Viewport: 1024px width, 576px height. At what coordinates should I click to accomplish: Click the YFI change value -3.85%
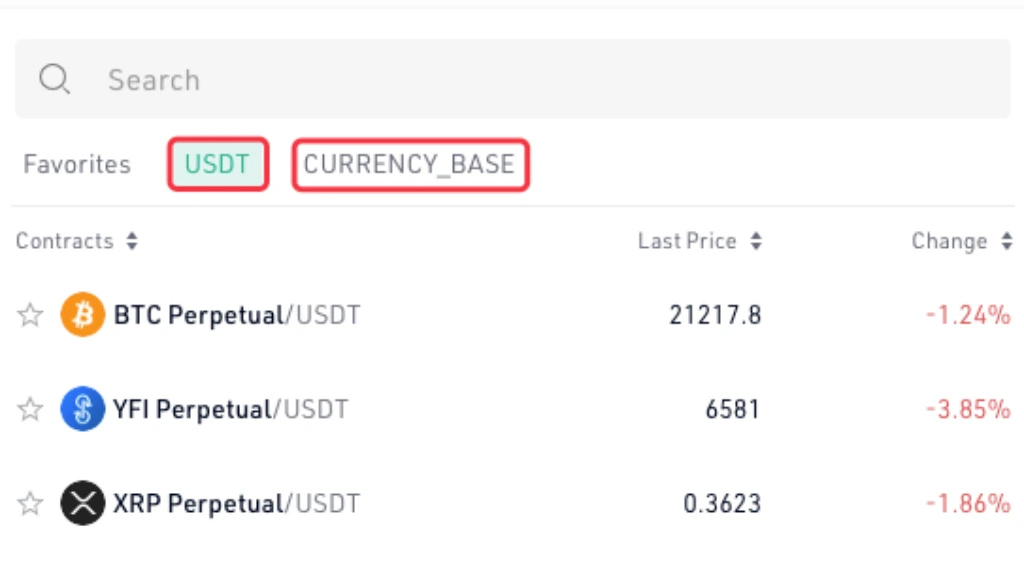968,409
